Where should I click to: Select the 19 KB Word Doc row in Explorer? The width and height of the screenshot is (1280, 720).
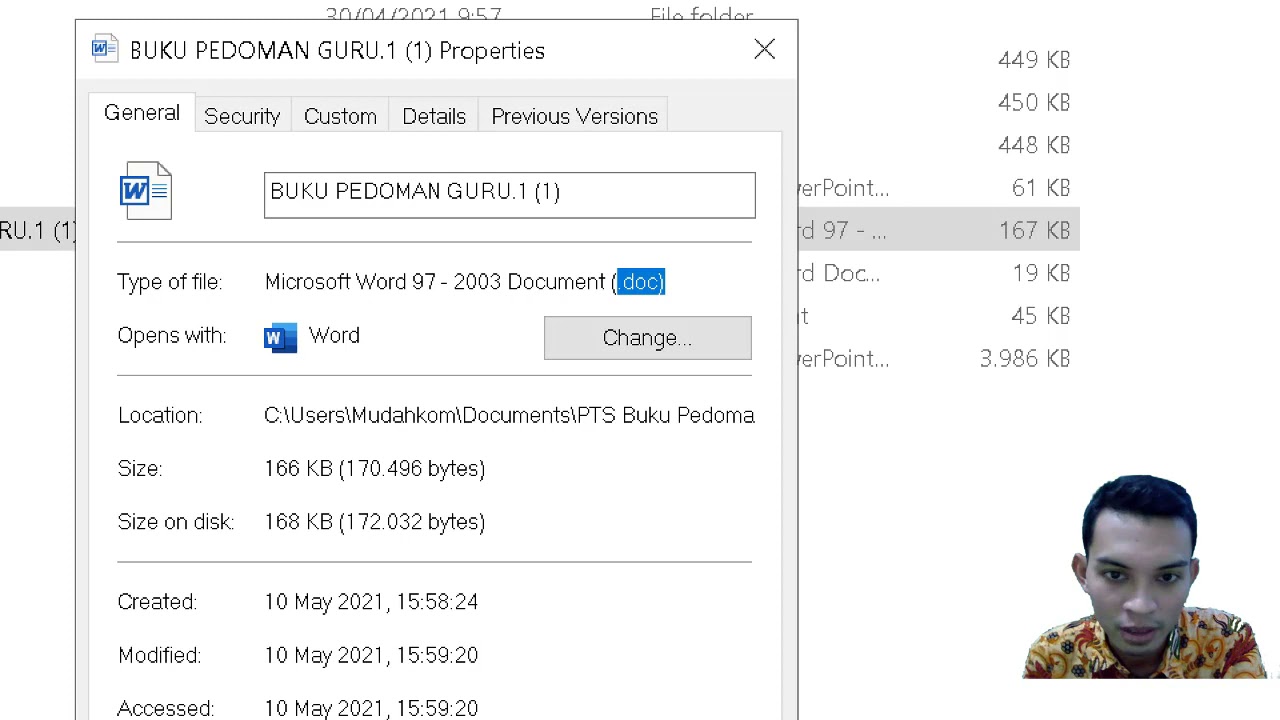[939, 273]
